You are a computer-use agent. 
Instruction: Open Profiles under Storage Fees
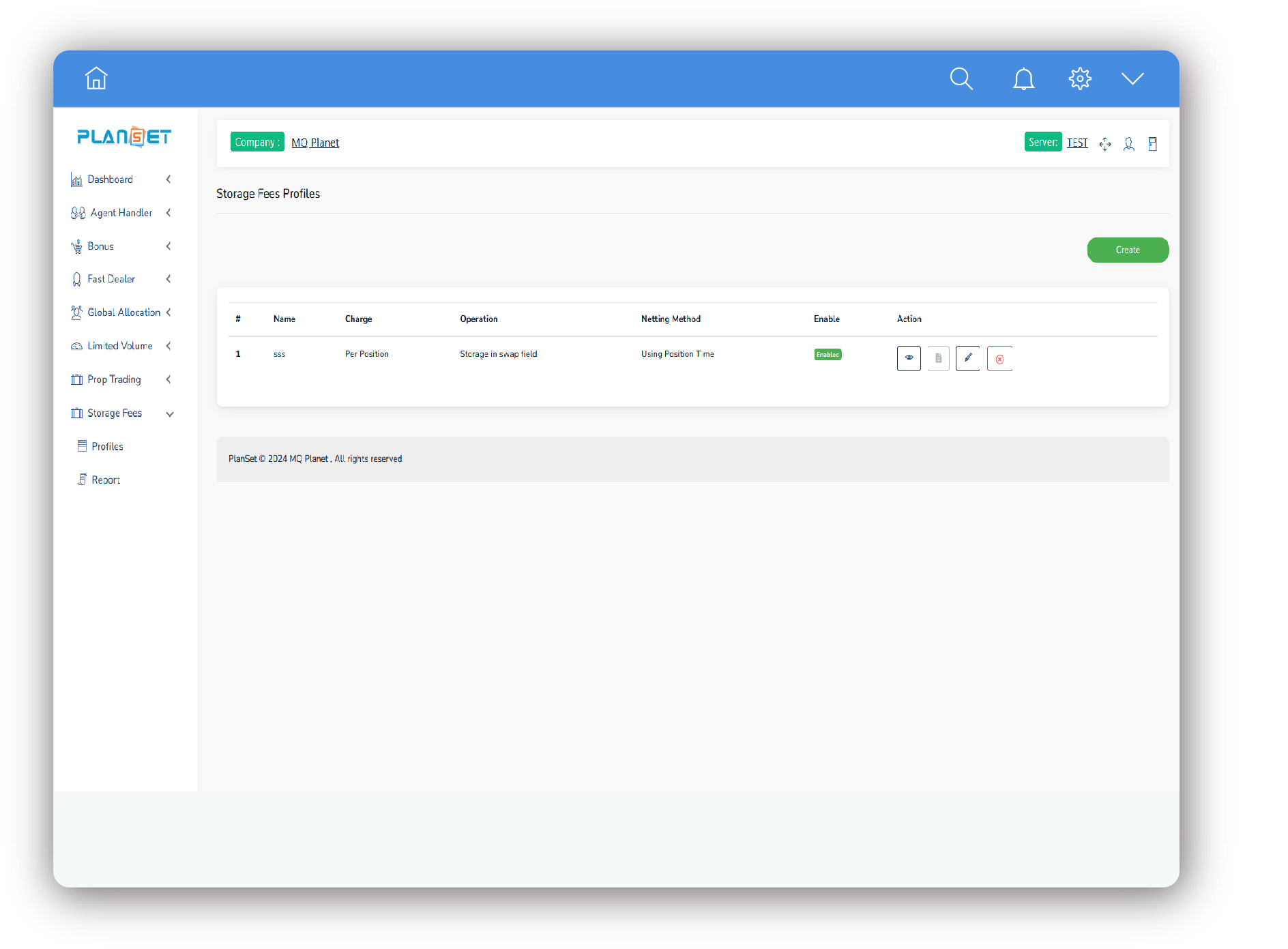(107, 446)
